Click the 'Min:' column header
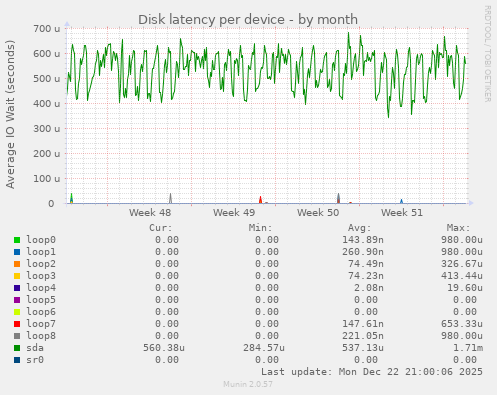 click(x=260, y=228)
